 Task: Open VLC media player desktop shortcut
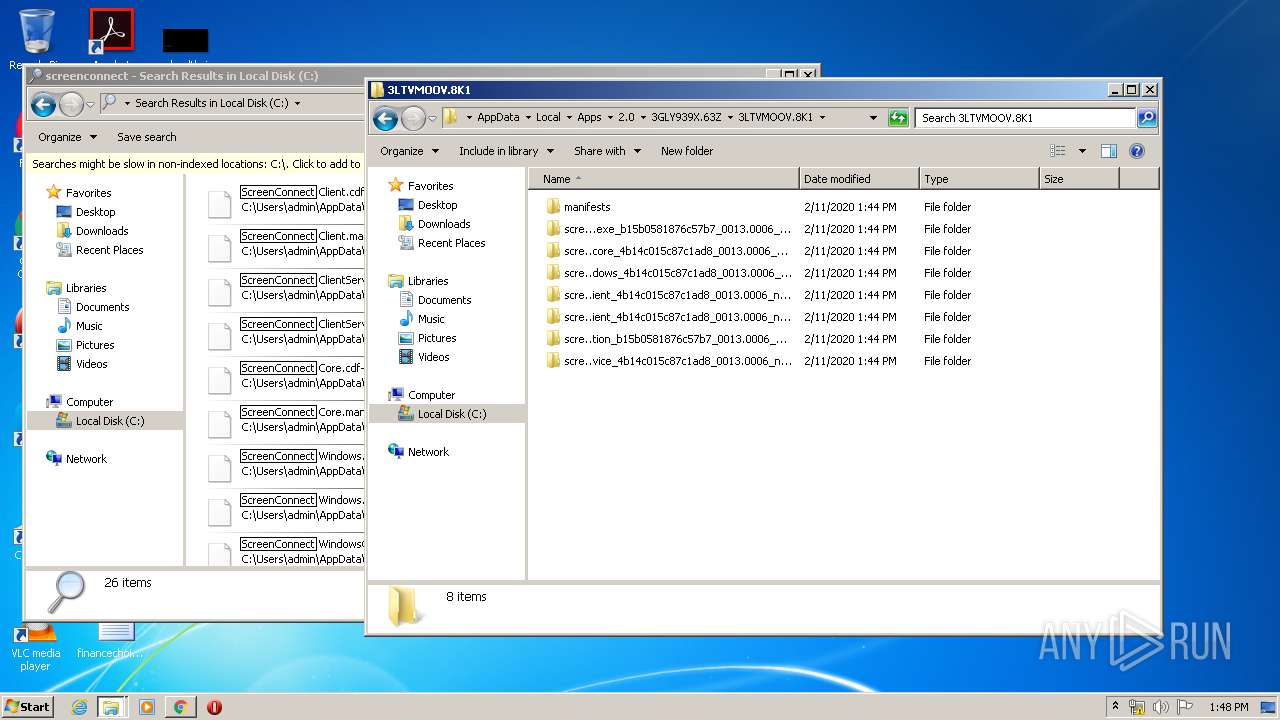pyautogui.click(x=36, y=646)
